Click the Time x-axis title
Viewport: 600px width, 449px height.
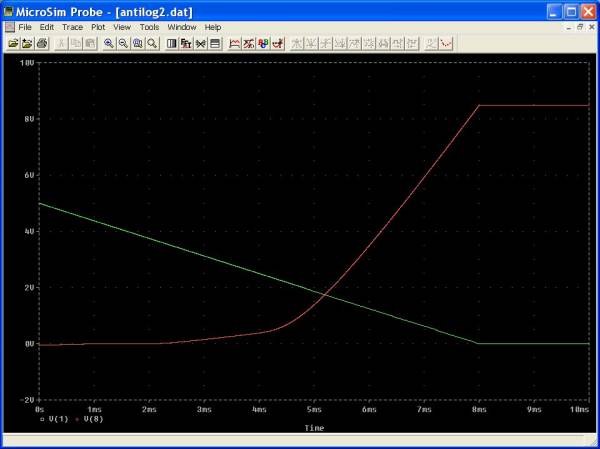pyautogui.click(x=314, y=428)
